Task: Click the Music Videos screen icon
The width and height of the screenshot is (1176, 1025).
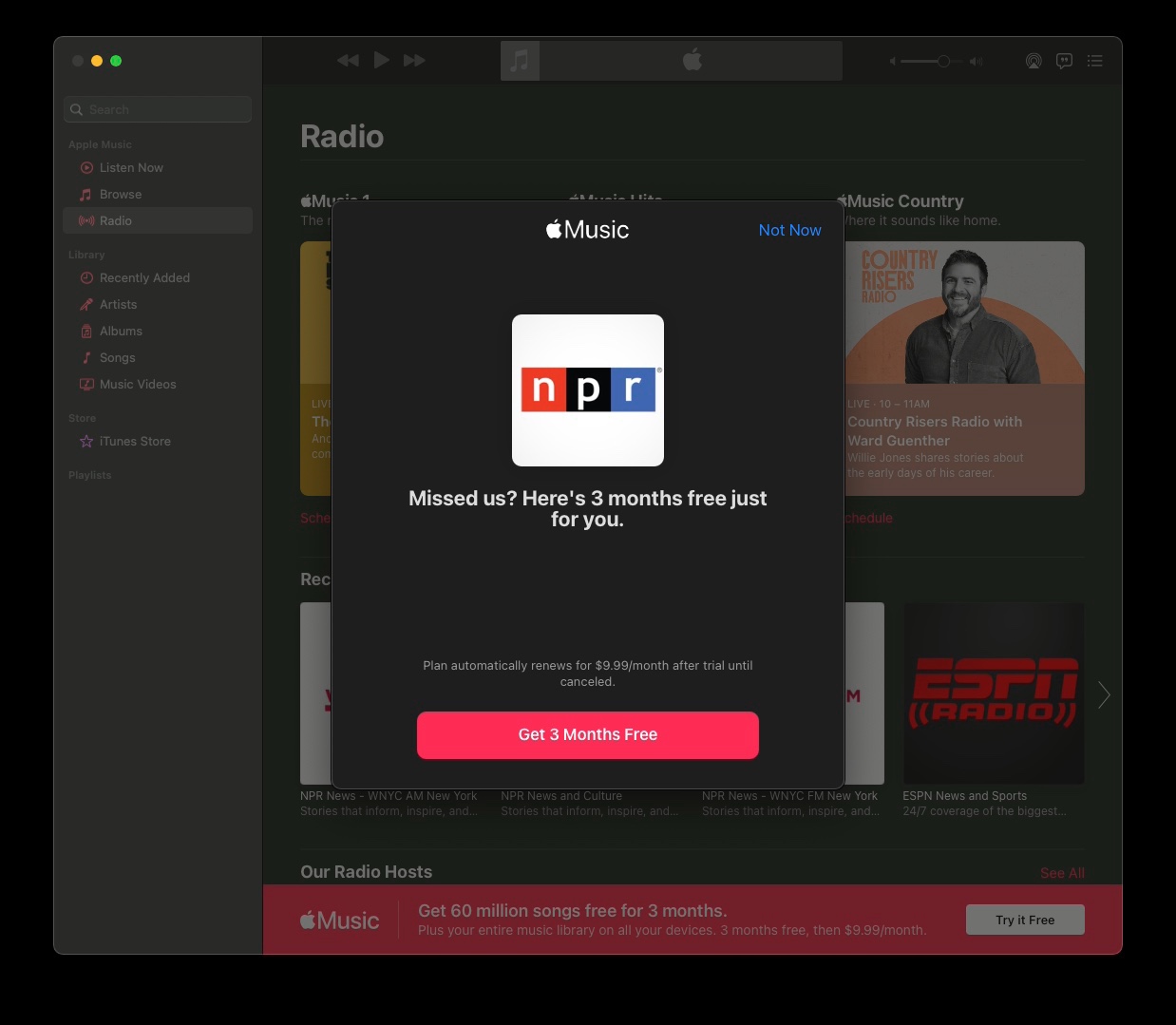Action: coord(86,385)
